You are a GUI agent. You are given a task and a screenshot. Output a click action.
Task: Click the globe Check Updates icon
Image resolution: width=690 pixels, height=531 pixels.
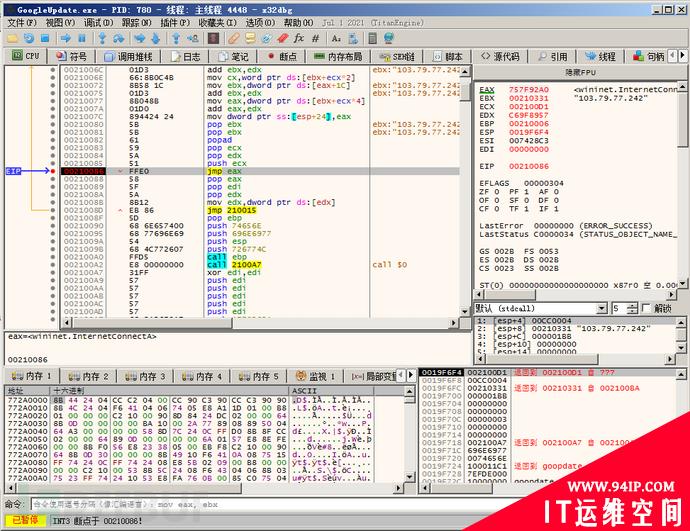coord(389,38)
